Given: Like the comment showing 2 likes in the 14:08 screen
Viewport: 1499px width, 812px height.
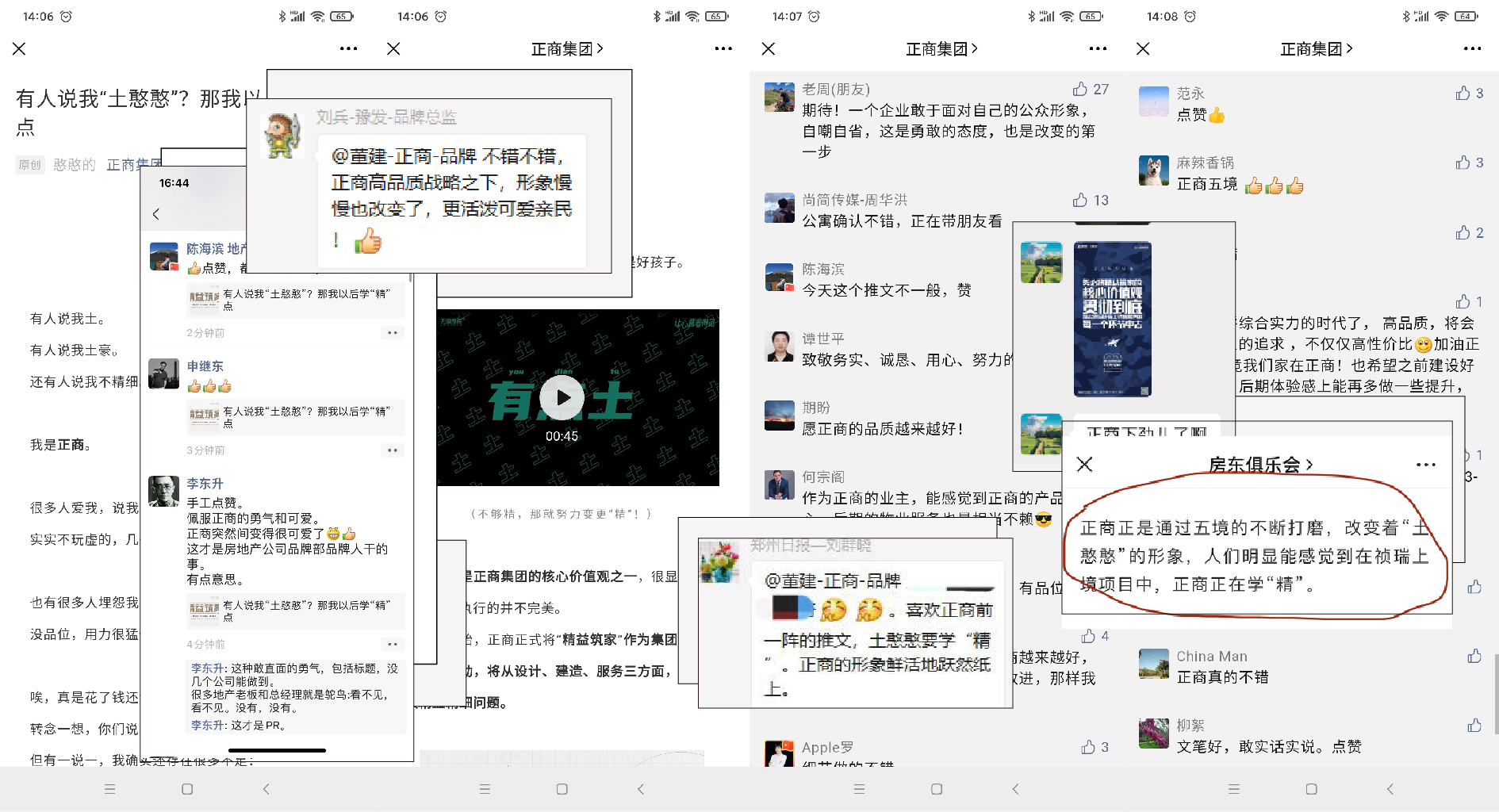Looking at the screenshot, I should (1463, 232).
